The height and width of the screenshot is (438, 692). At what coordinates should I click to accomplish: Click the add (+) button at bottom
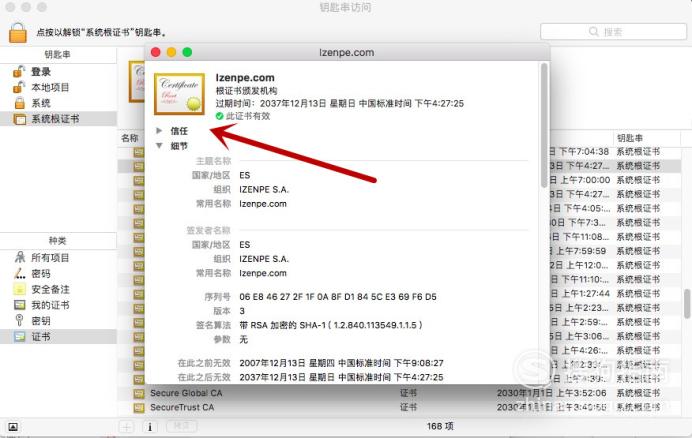[x=127, y=427]
